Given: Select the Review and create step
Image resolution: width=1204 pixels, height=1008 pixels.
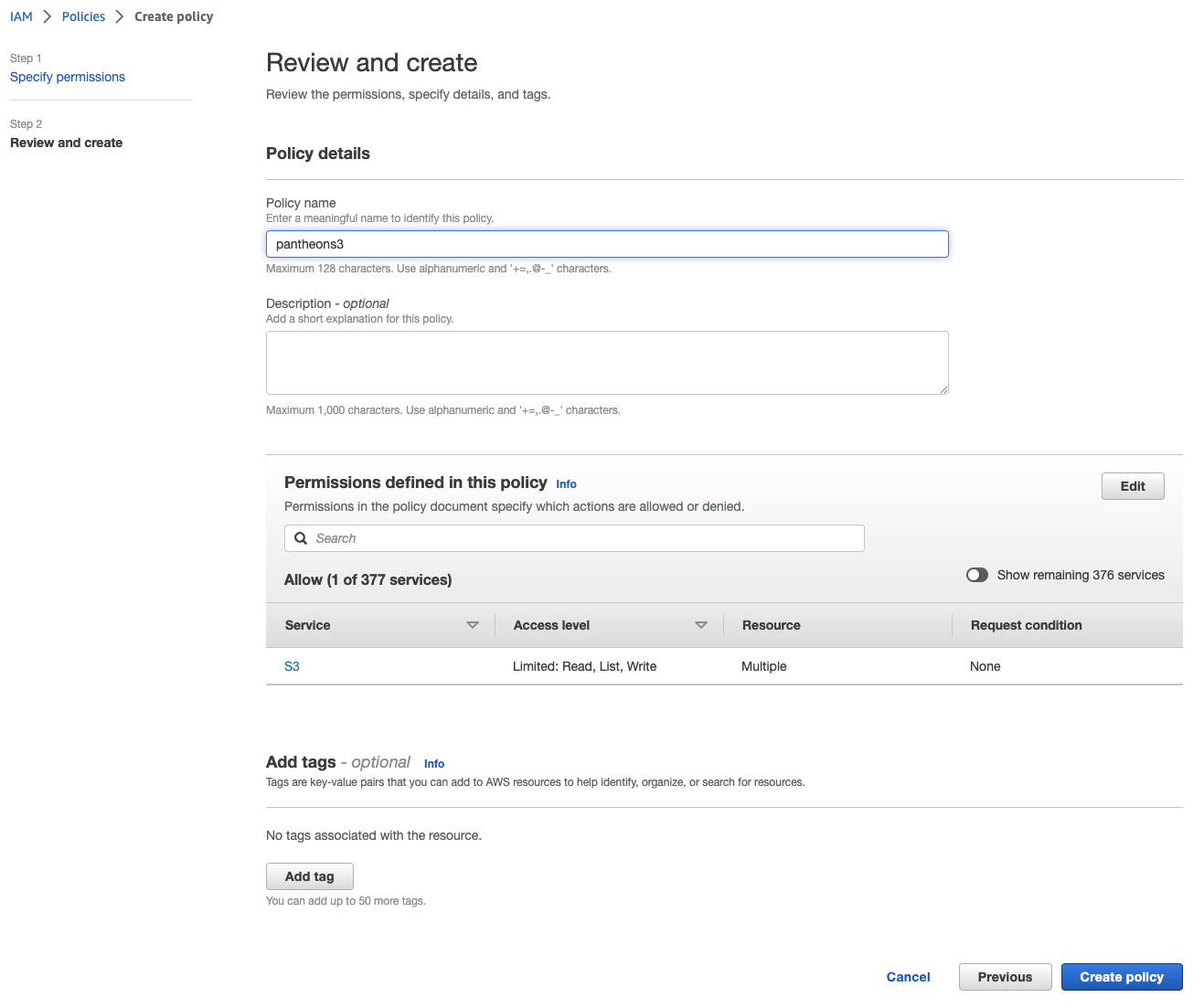Looking at the screenshot, I should pos(66,143).
